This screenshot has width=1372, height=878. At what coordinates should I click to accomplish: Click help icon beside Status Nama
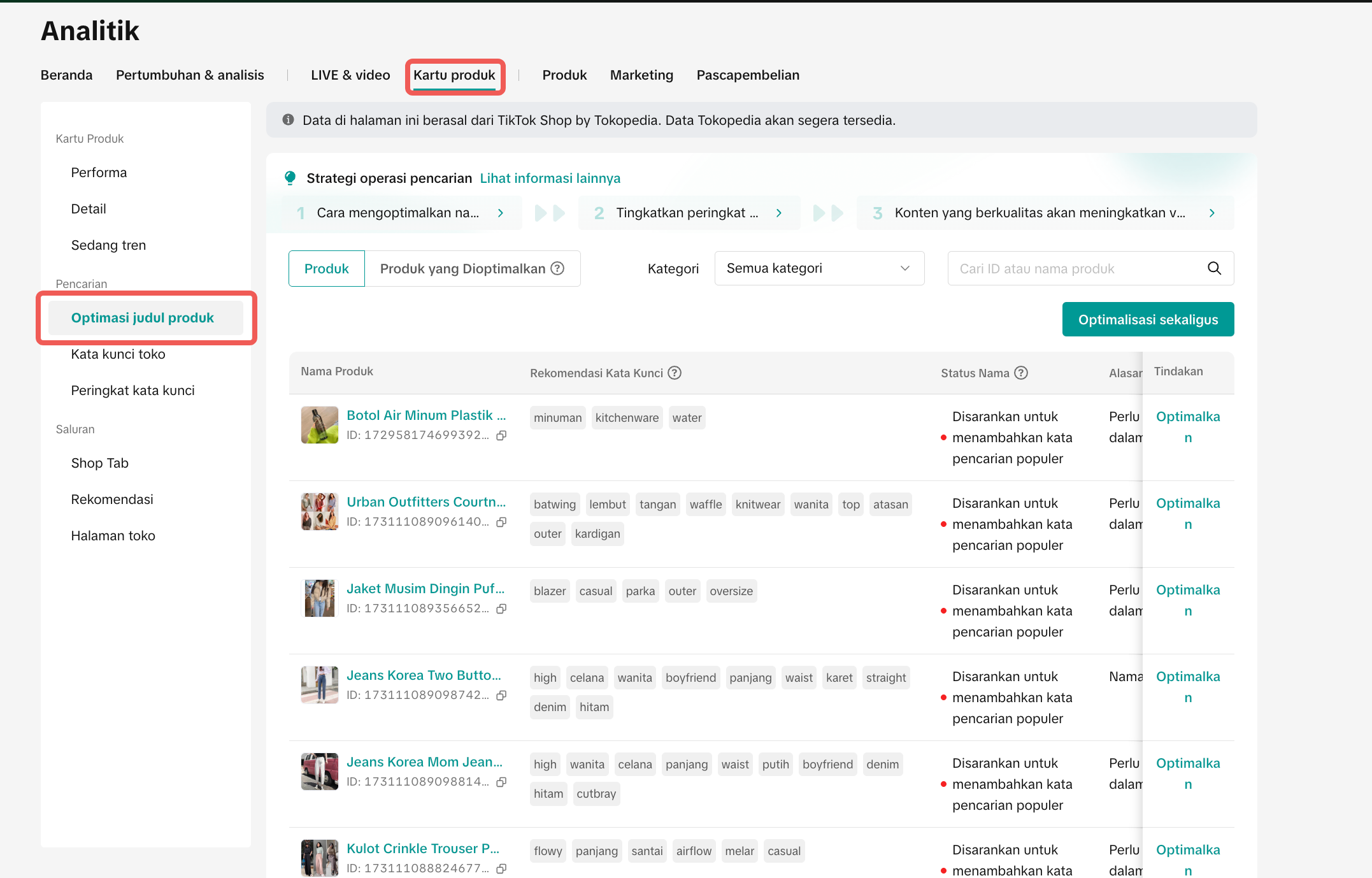click(x=1021, y=373)
